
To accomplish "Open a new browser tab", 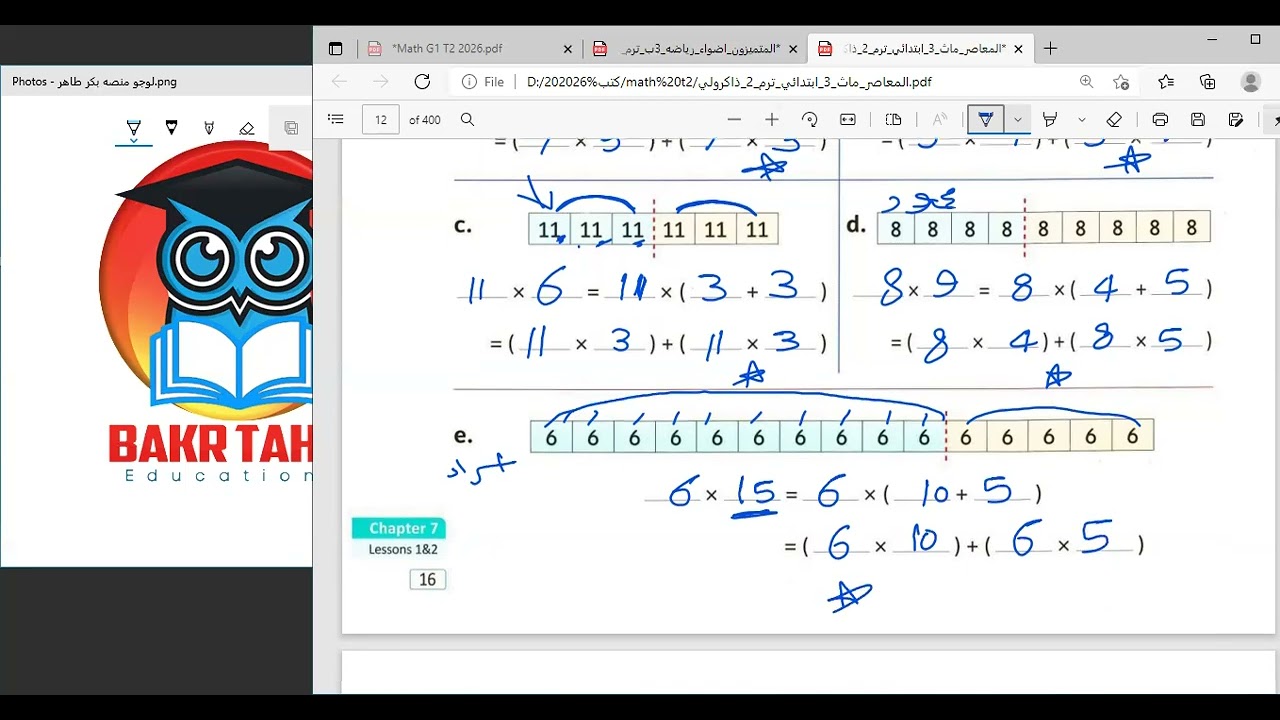I will [x=1050, y=48].
